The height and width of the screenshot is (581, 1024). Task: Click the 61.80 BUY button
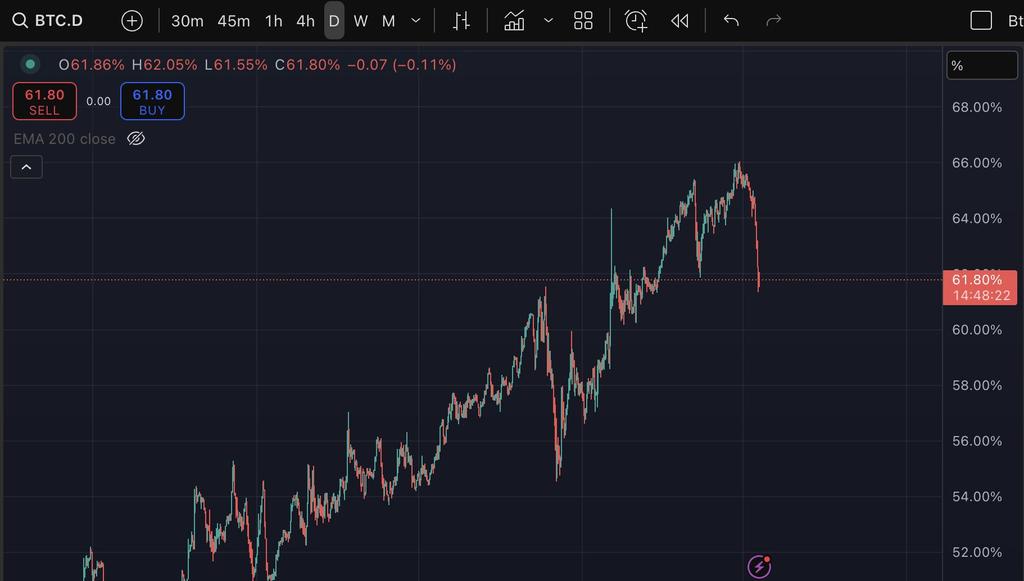152,101
